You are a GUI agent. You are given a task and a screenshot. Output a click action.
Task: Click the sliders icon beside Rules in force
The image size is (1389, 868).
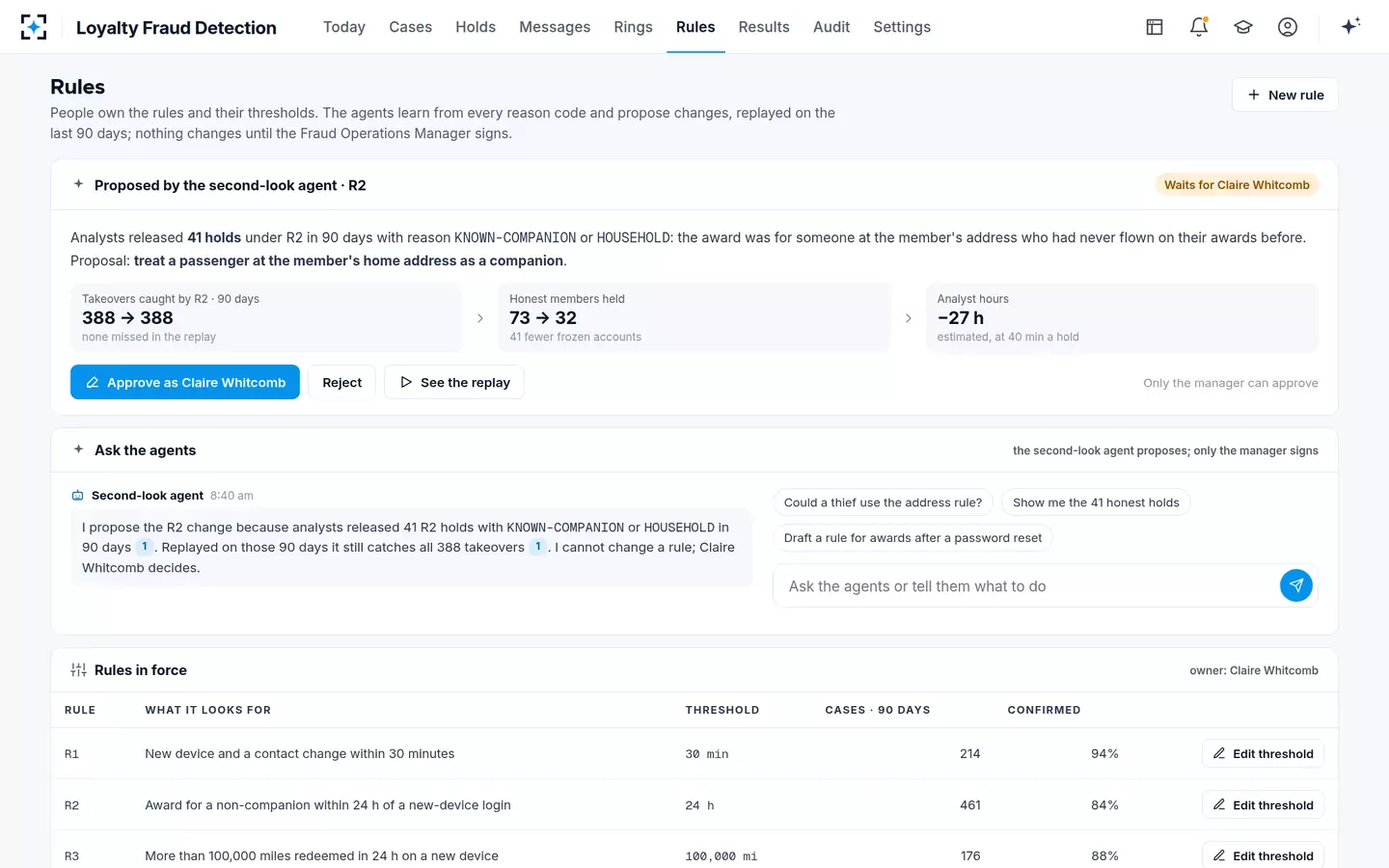79,670
